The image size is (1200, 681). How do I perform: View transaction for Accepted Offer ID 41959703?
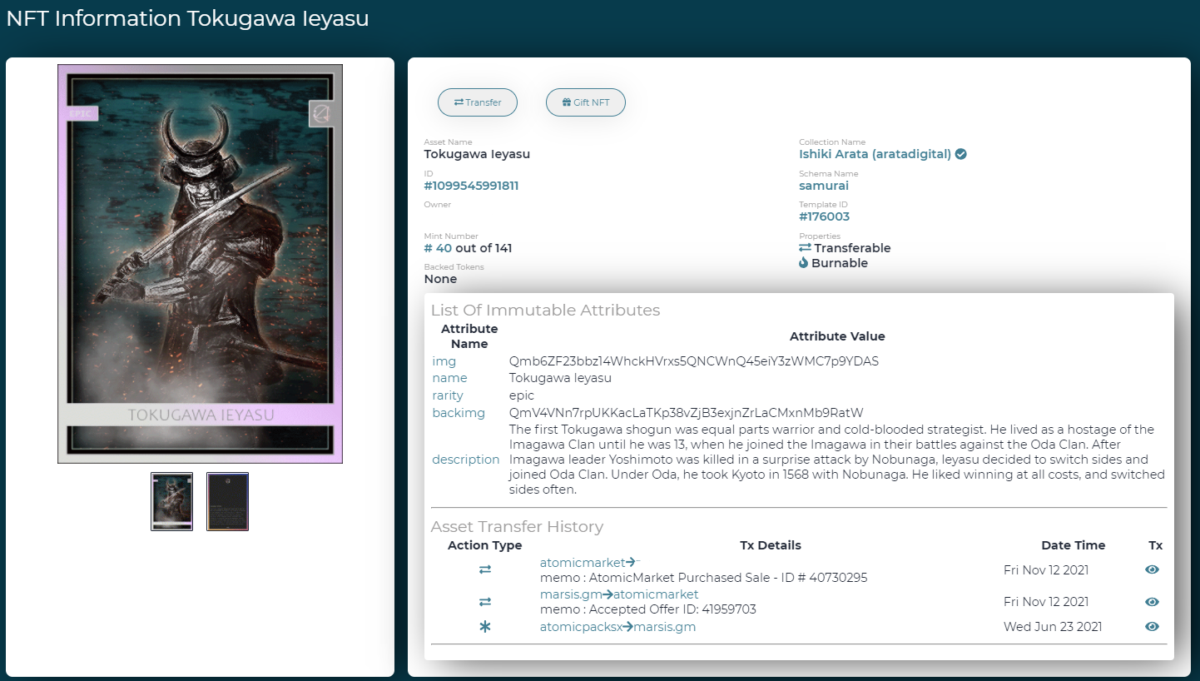pos(1152,602)
